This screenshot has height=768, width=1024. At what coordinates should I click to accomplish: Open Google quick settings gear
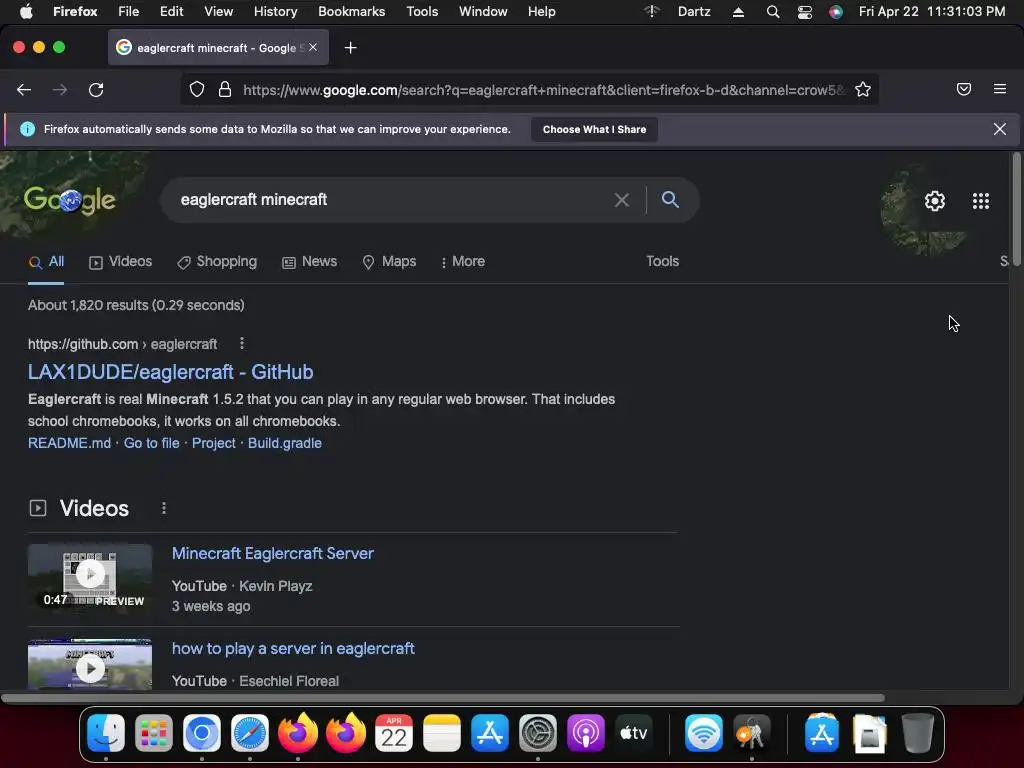click(935, 200)
